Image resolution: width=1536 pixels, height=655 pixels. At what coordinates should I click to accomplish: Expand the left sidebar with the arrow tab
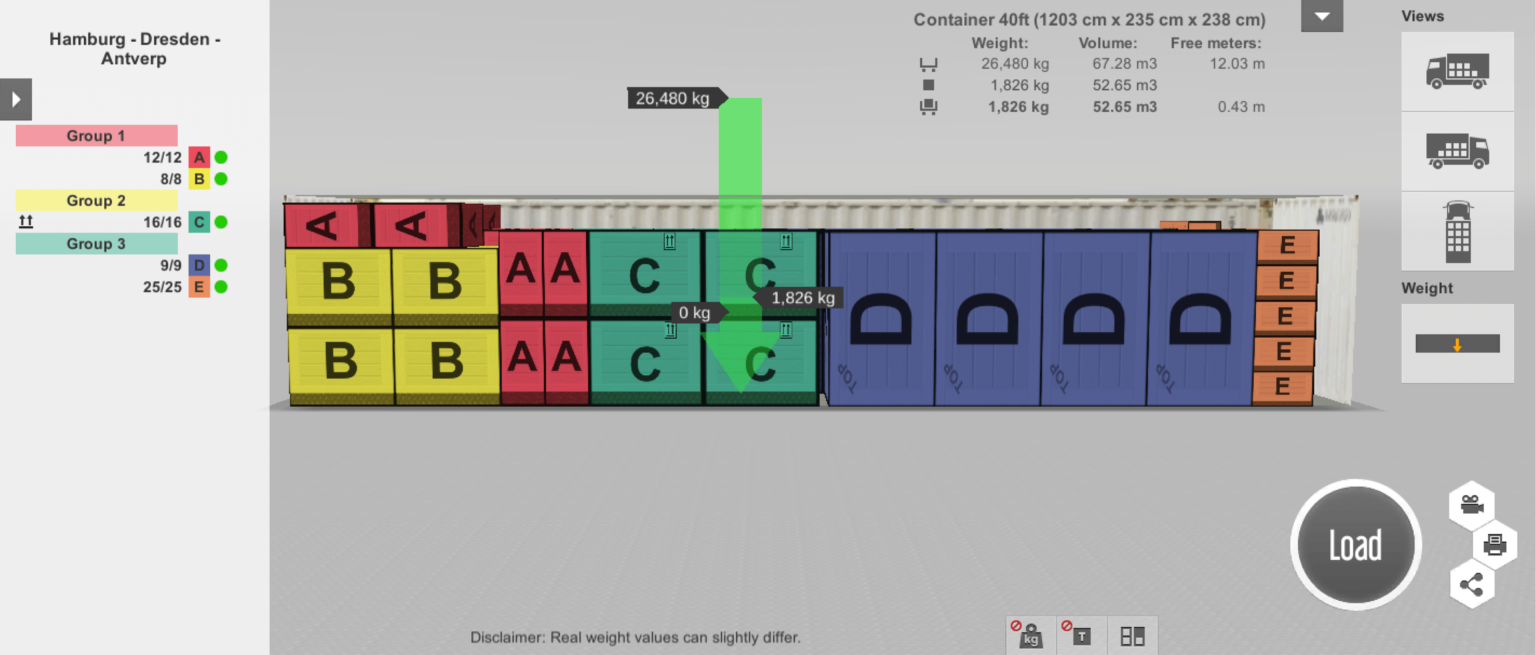15,99
